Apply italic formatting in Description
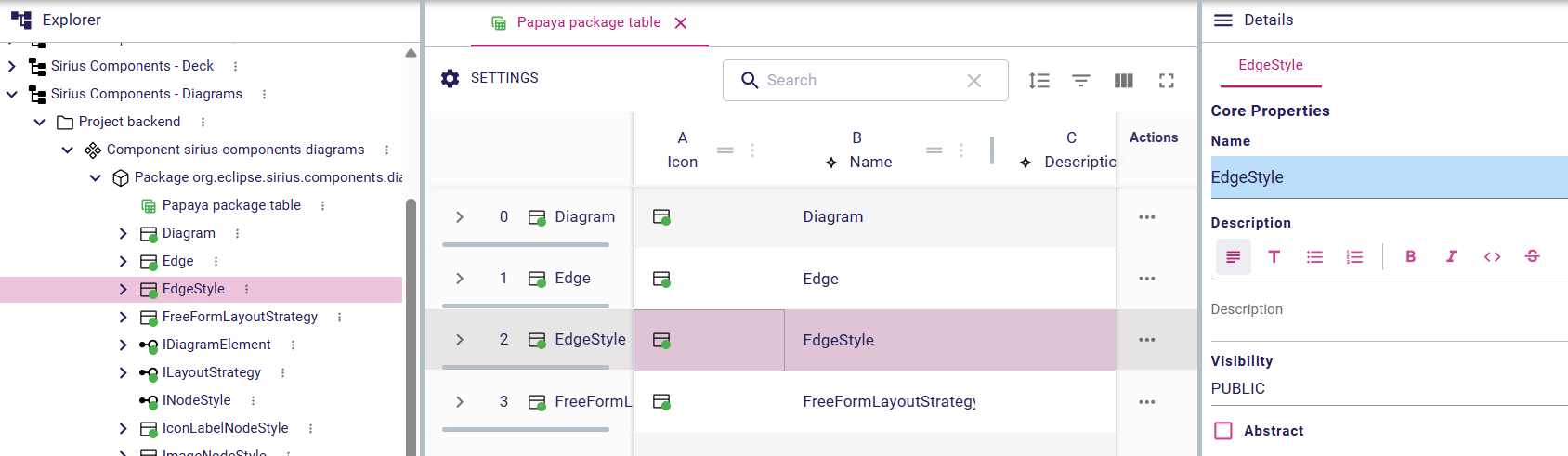The image size is (1568, 456). (1451, 257)
